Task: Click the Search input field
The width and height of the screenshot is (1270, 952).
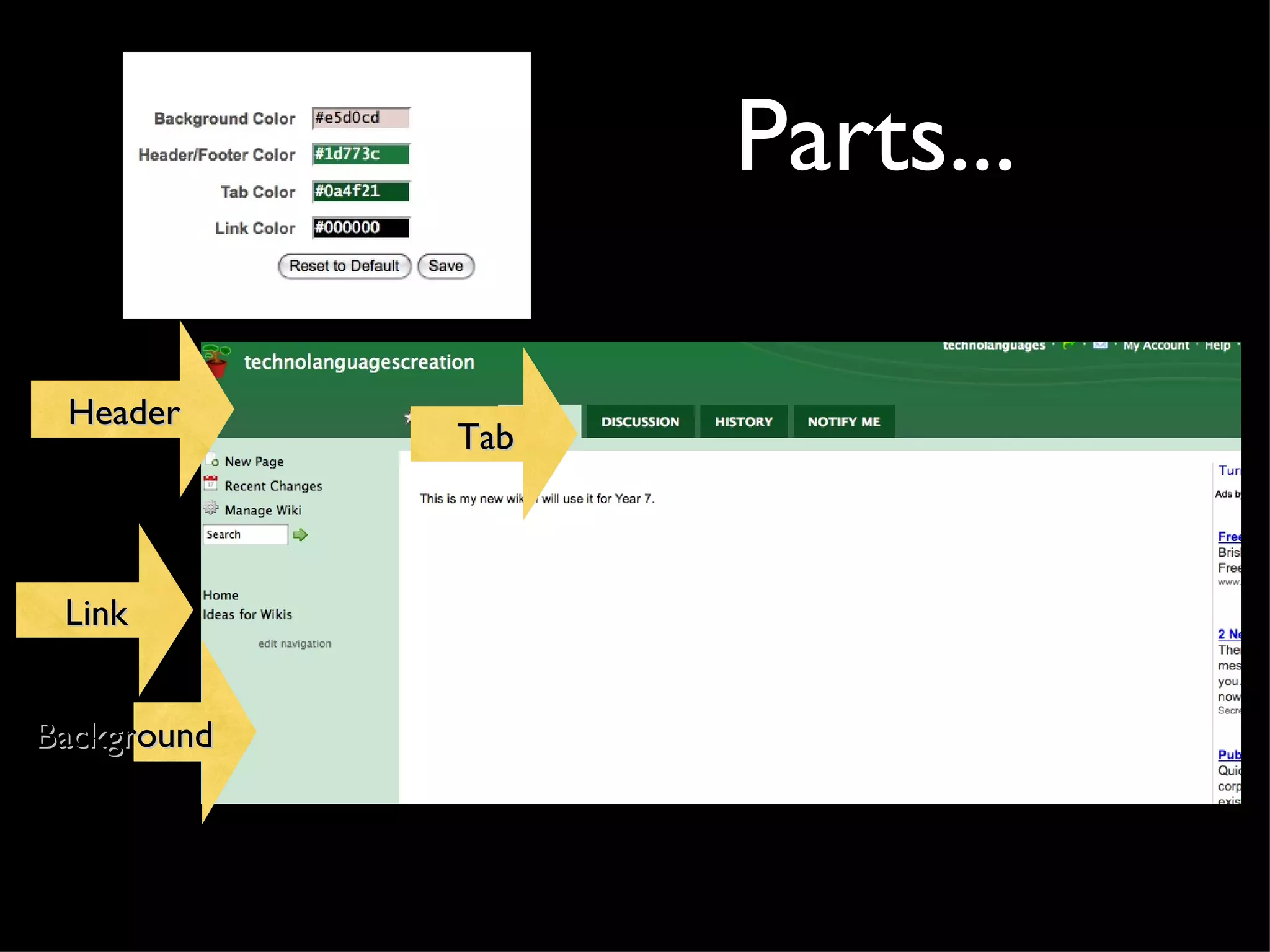Action: click(x=245, y=534)
